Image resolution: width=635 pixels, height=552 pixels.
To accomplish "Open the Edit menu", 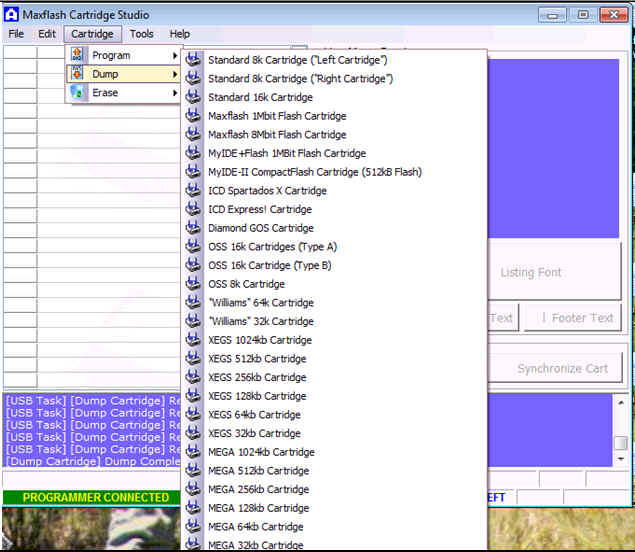I will 47,34.
